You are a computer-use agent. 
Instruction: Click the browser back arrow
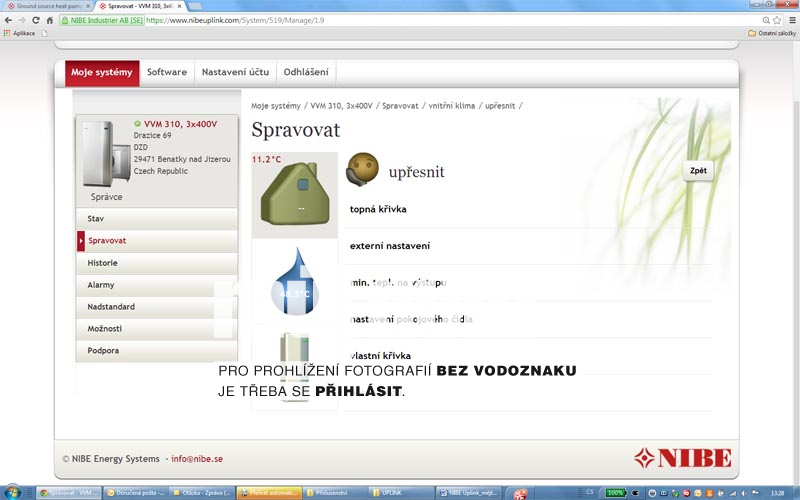tap(8, 20)
